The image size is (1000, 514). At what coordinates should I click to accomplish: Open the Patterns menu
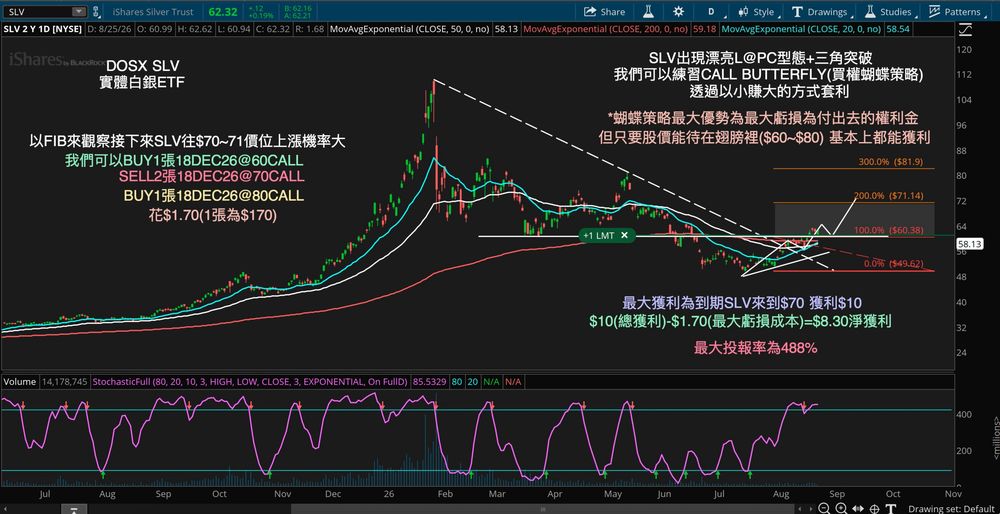(x=954, y=11)
